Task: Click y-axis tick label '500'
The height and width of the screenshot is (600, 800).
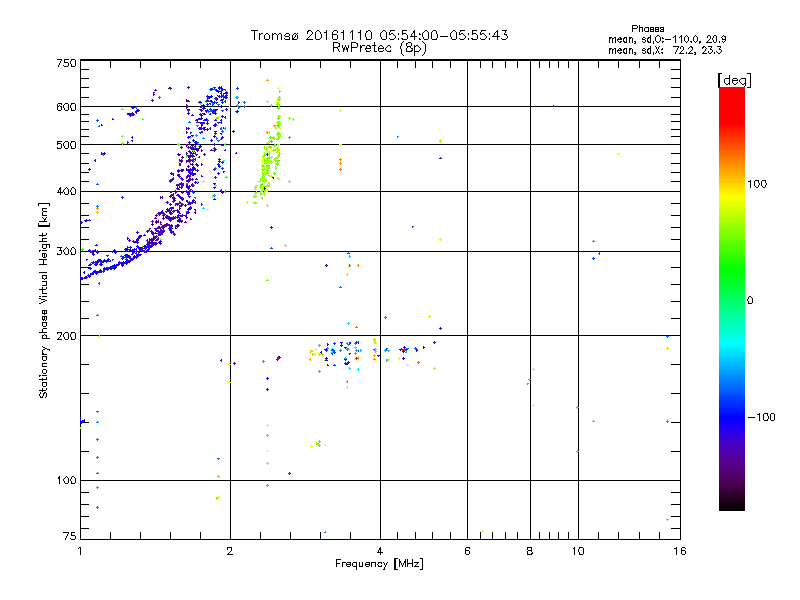Action: point(66,145)
